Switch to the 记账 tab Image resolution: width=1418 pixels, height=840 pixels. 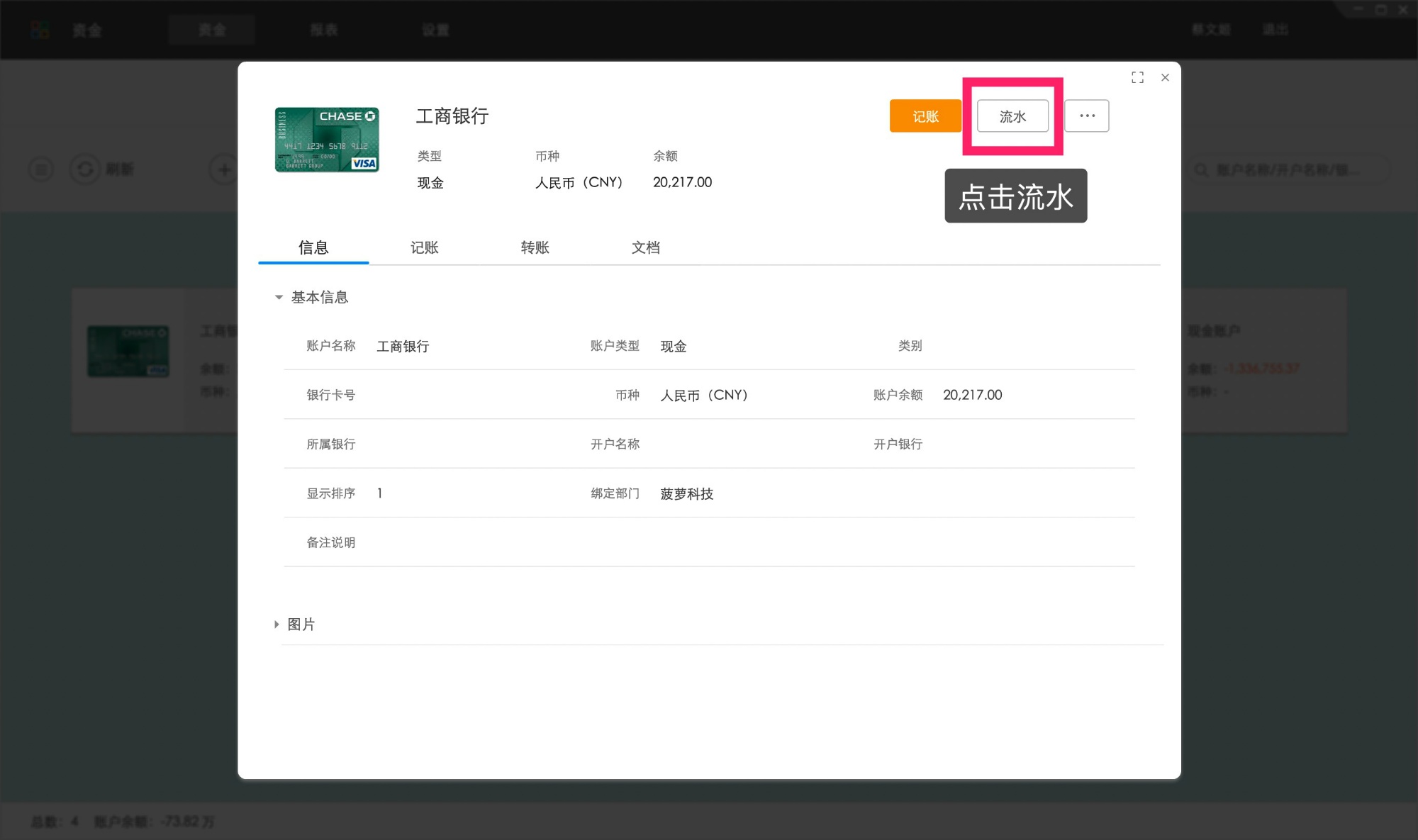point(424,247)
